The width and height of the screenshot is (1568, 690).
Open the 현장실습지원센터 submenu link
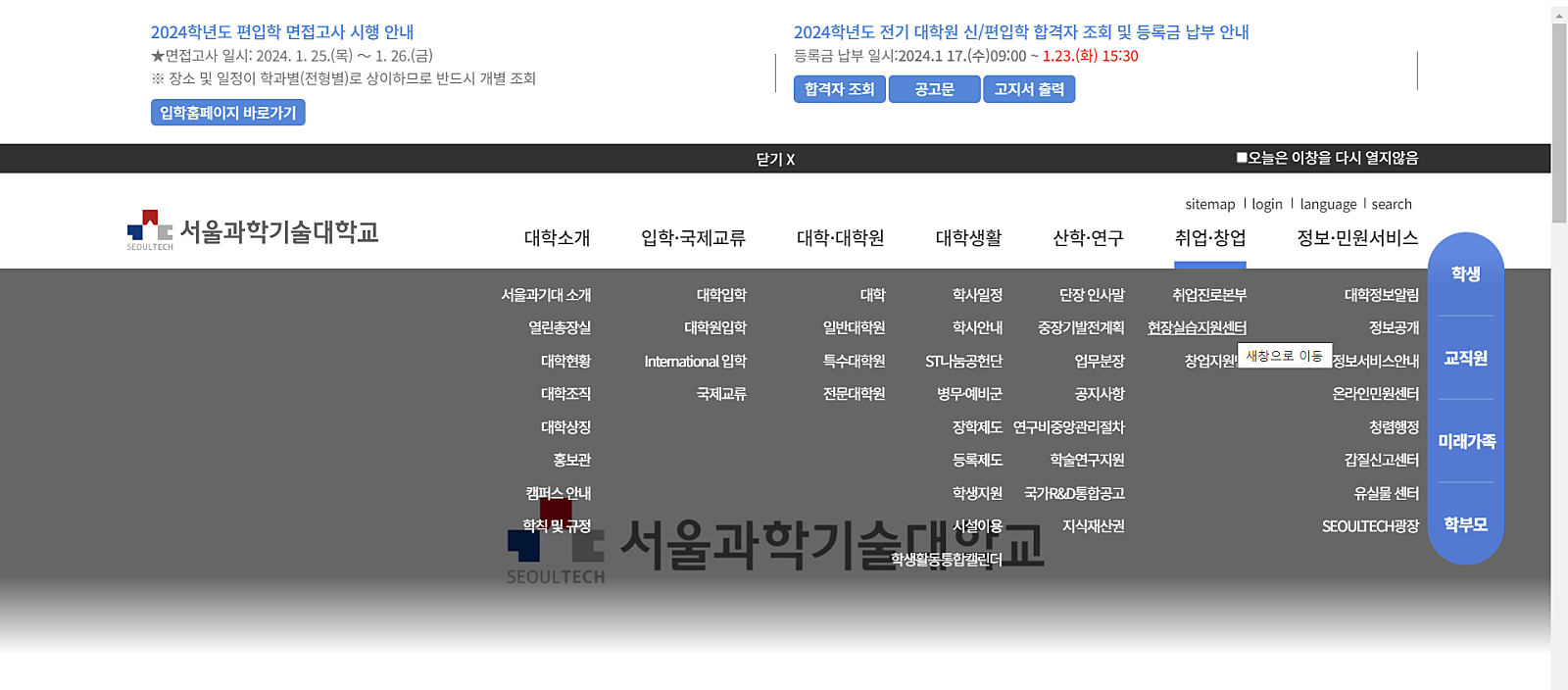1197,327
